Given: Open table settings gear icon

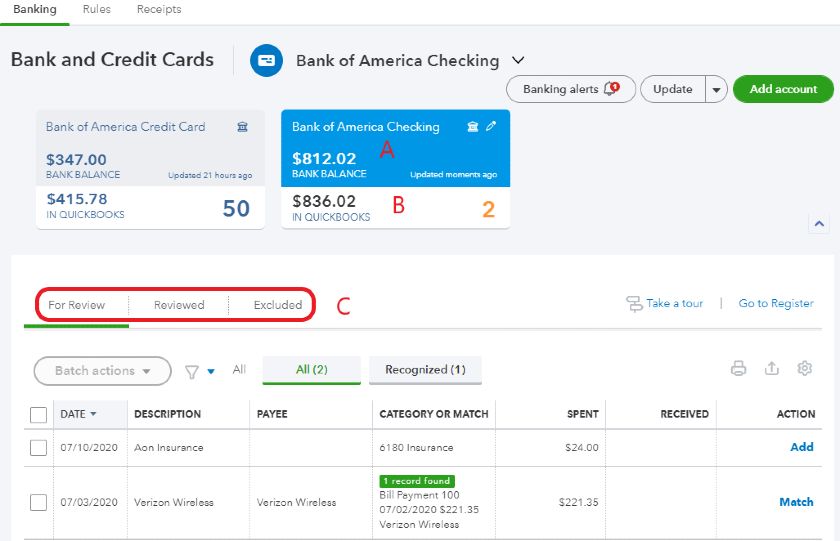Looking at the screenshot, I should tap(805, 369).
